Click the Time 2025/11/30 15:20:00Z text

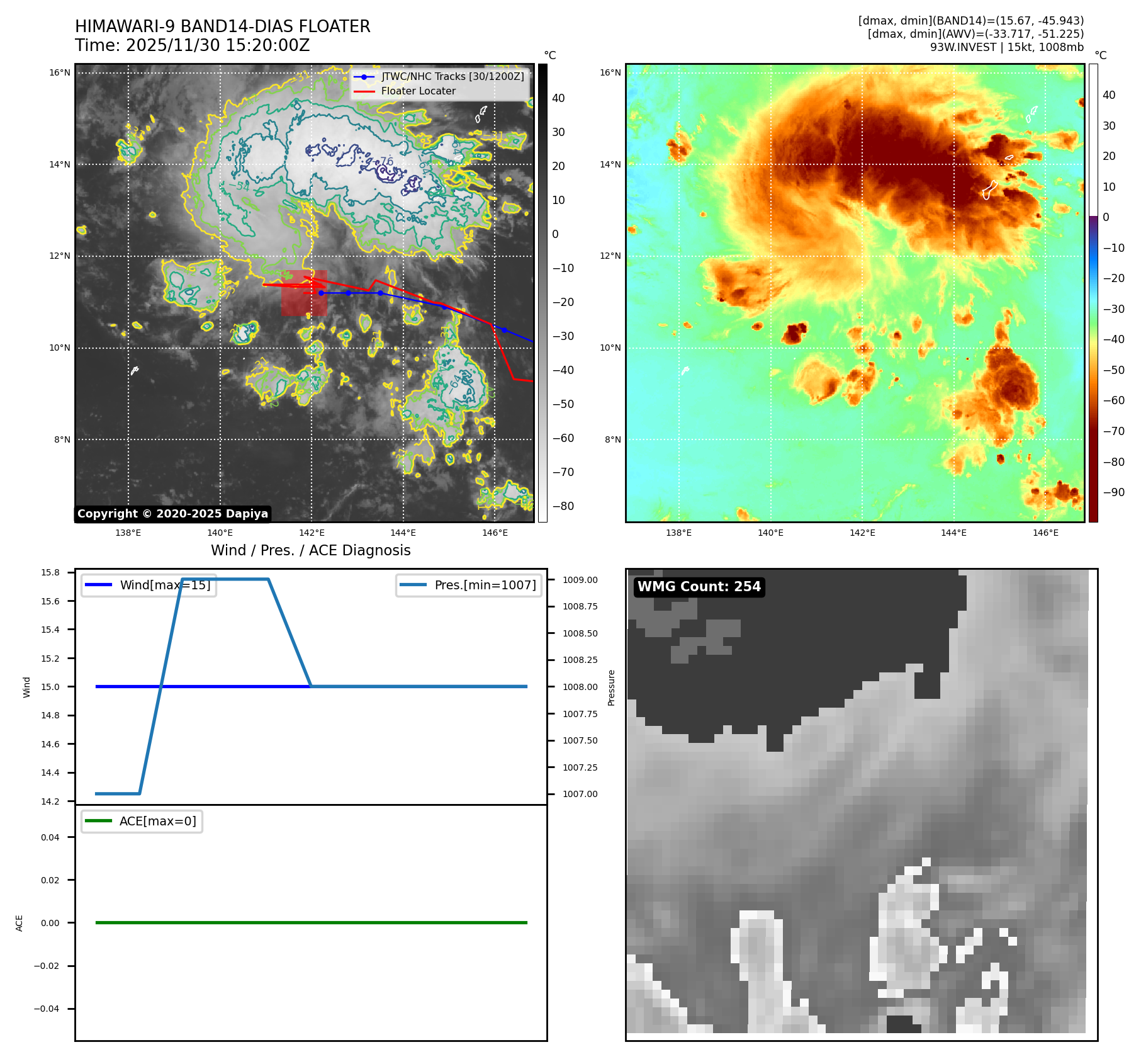pyautogui.click(x=192, y=45)
